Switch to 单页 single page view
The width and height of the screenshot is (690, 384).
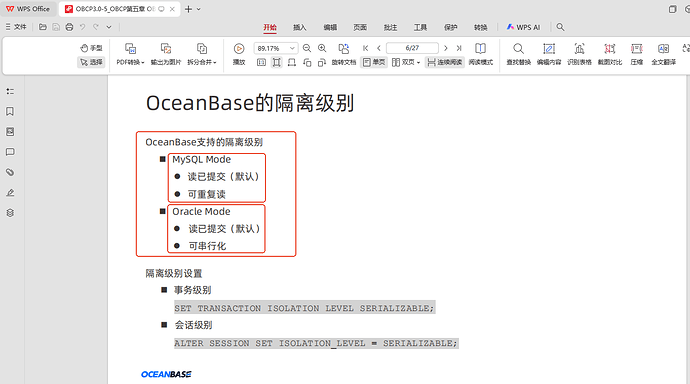coord(374,62)
